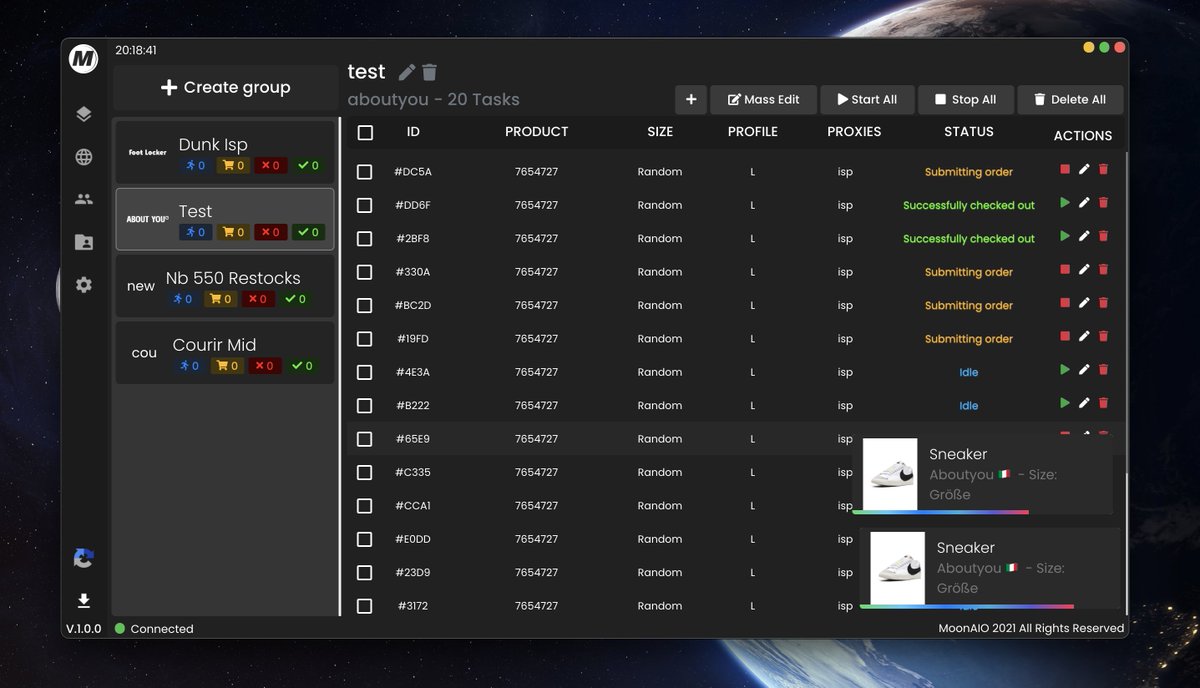
Task: Delete task #2BF8
Action: coord(1104,236)
